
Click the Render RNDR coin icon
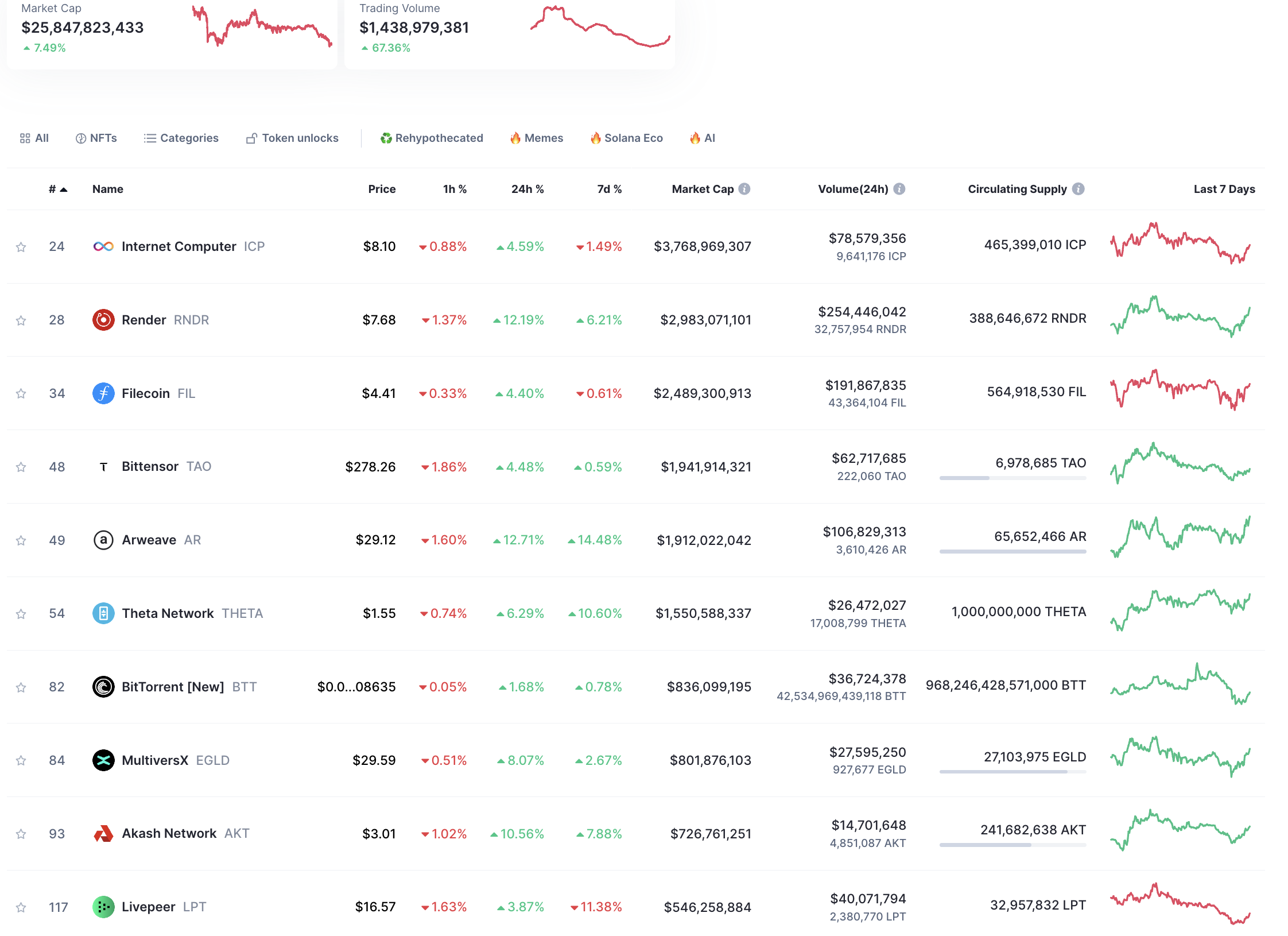point(103,320)
